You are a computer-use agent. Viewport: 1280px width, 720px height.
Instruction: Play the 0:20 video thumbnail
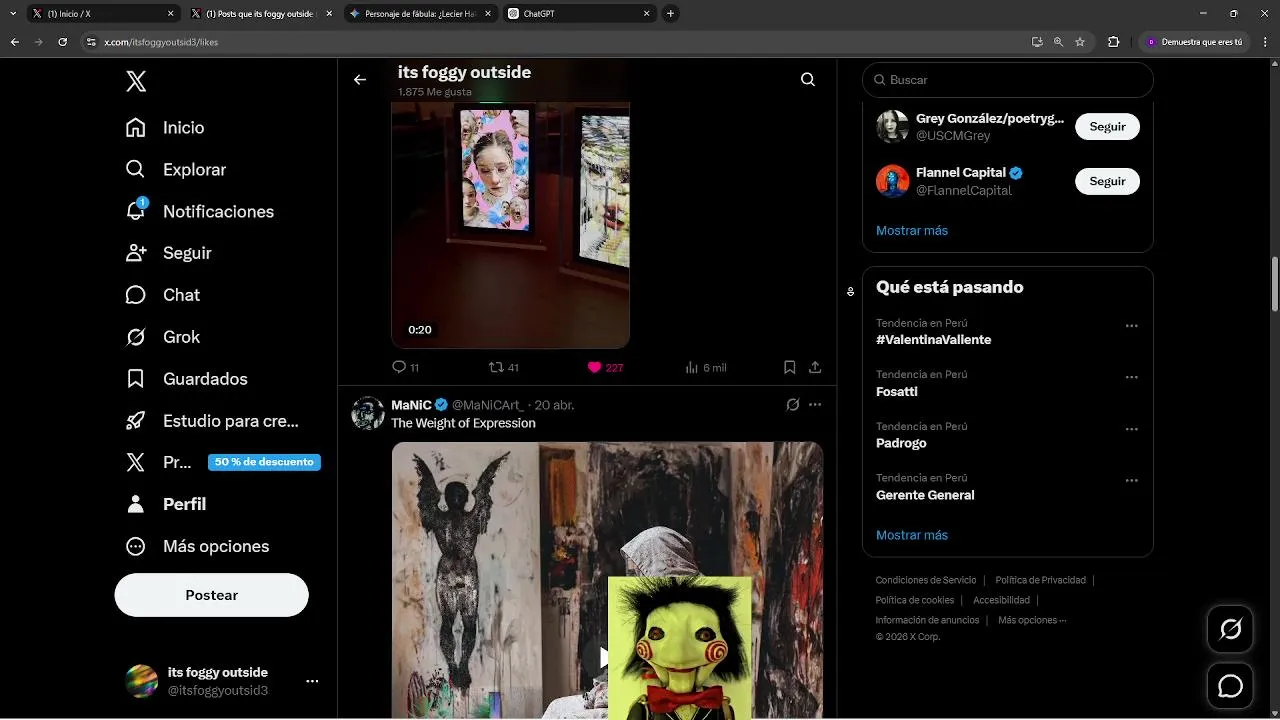(x=510, y=225)
